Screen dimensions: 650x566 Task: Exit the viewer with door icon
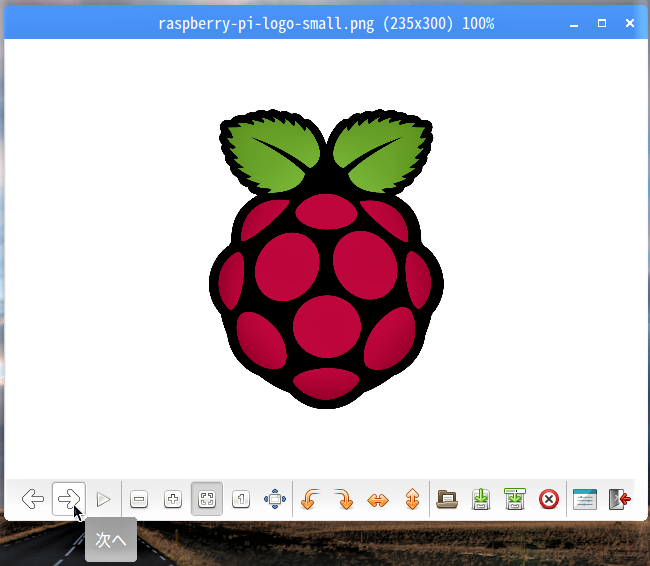(619, 499)
